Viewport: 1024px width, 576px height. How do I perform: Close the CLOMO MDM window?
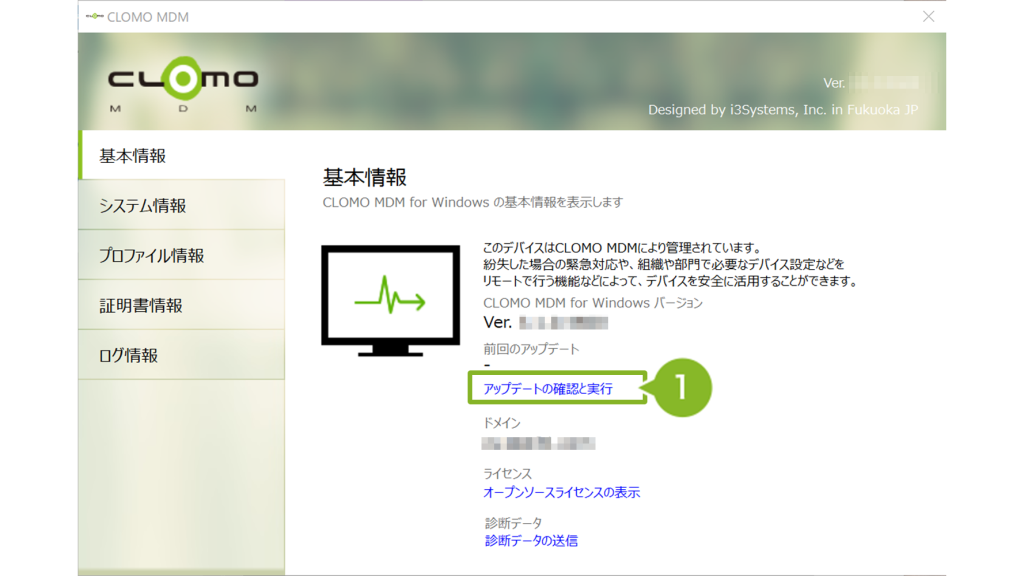pos(928,17)
